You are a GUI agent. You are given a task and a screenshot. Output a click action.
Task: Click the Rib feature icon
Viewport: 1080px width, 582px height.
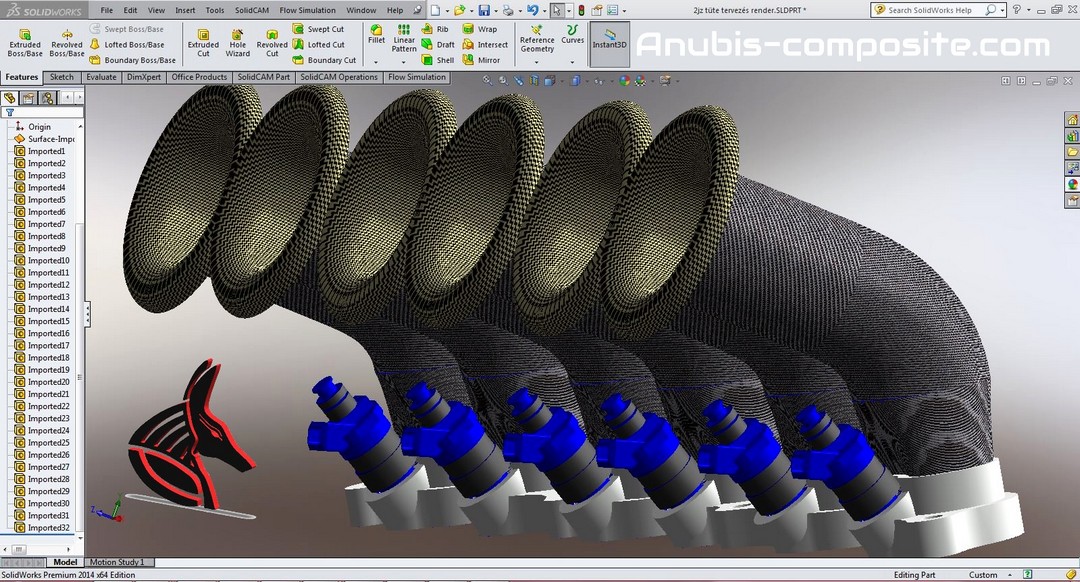click(x=436, y=29)
